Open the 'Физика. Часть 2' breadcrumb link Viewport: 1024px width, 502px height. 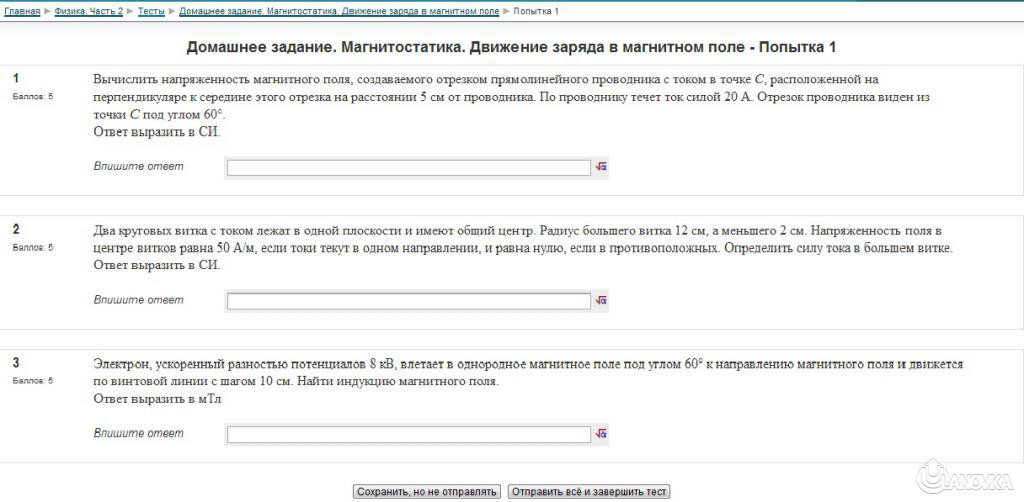89,11
